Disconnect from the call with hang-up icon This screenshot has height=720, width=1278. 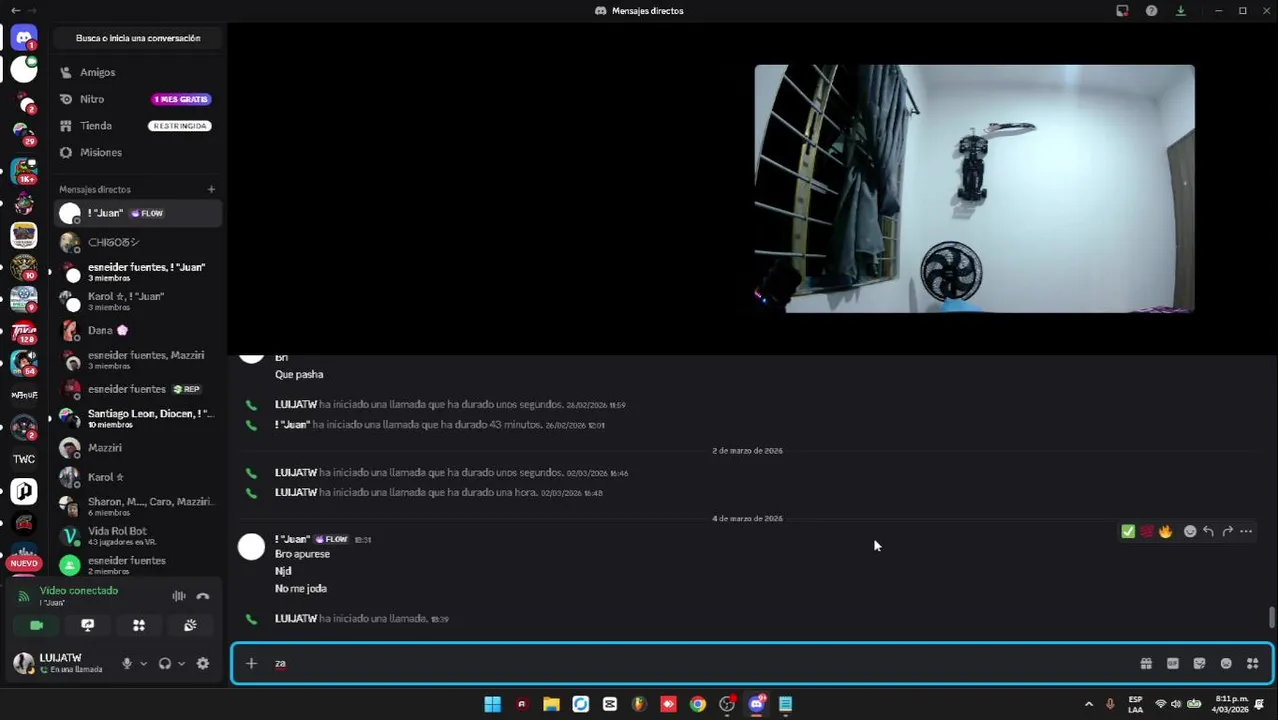click(x=203, y=596)
